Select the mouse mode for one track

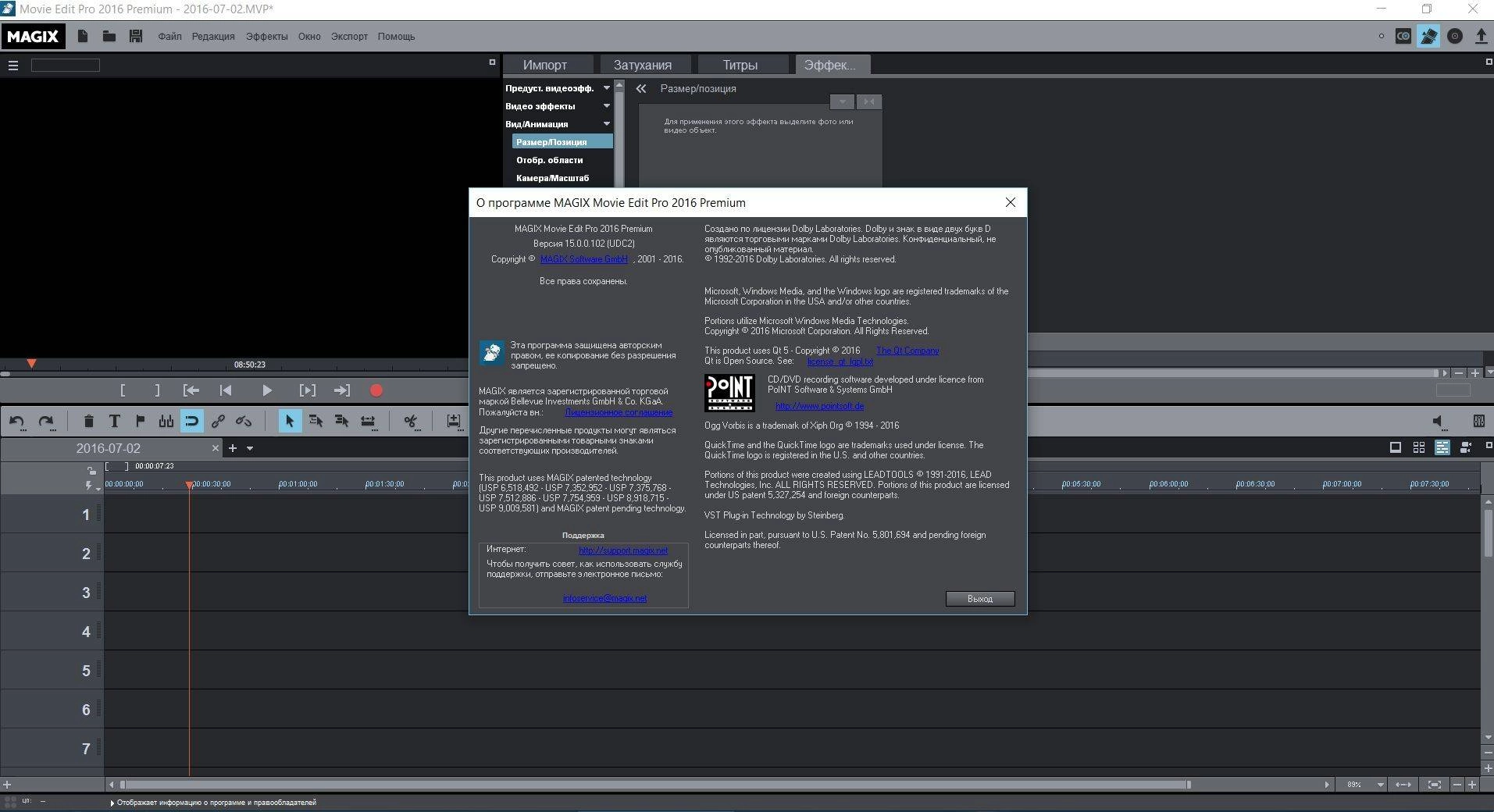pos(316,422)
